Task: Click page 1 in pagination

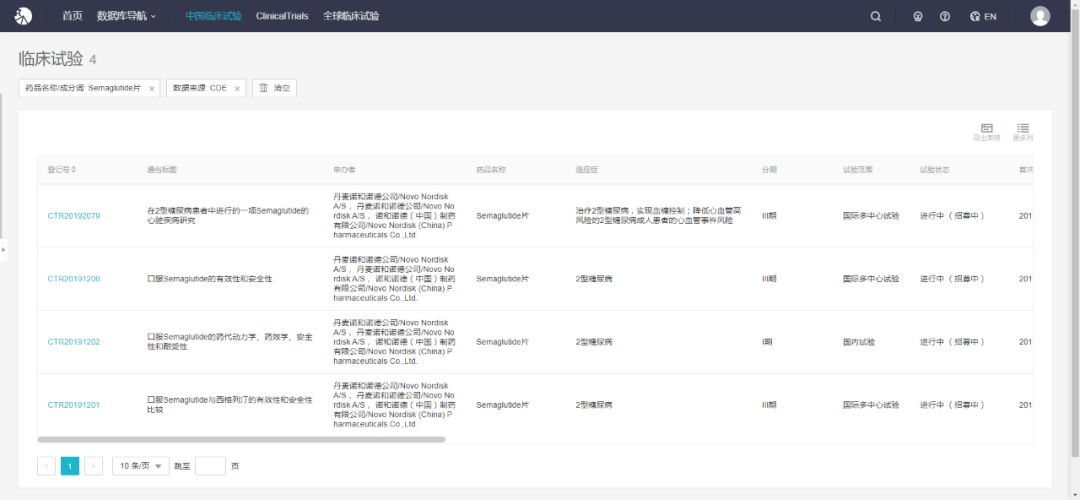Action: click(x=70, y=466)
